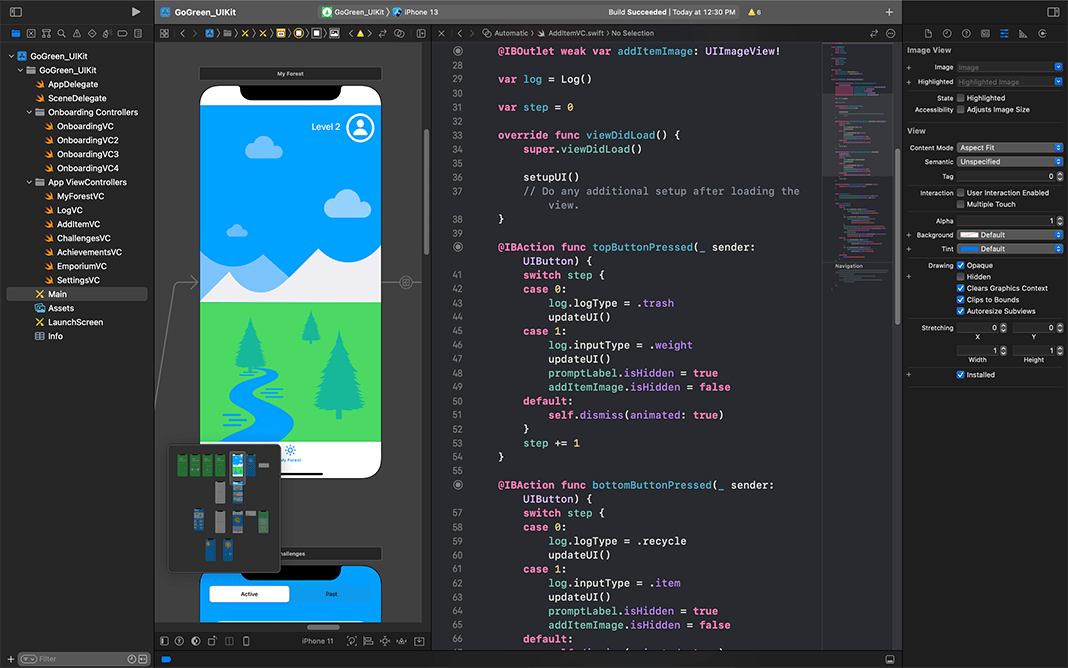Open the Source Control navigator
Image resolution: width=1068 pixels, height=668 pixels.
point(31,33)
